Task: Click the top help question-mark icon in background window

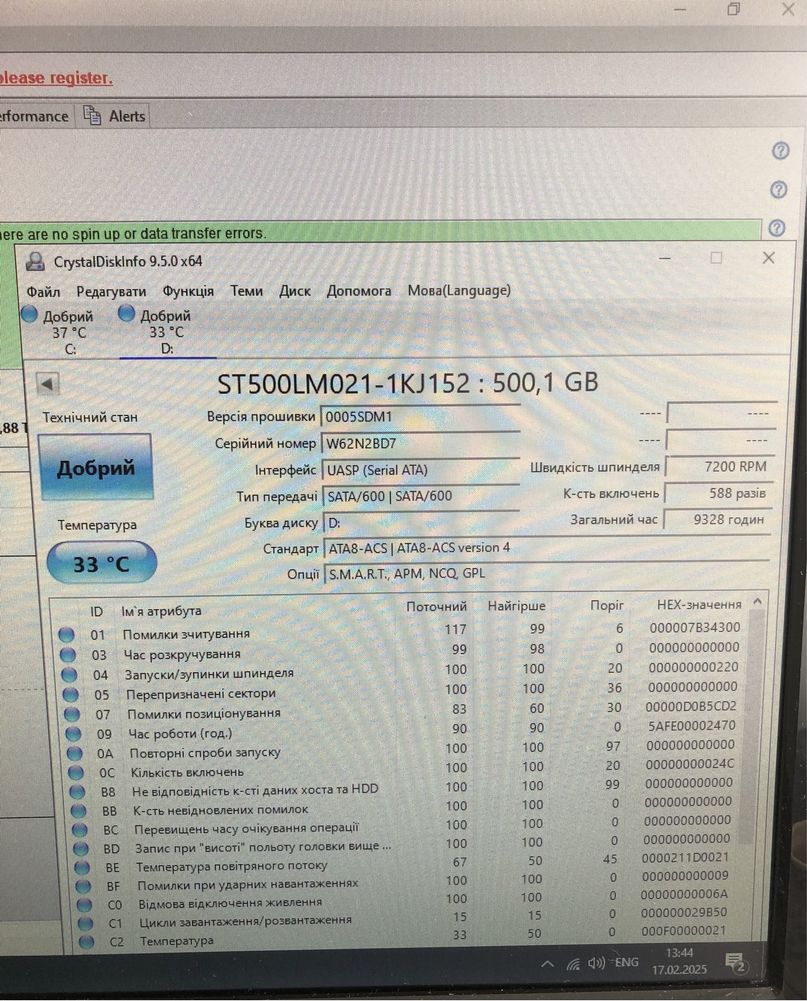Action: (x=780, y=151)
